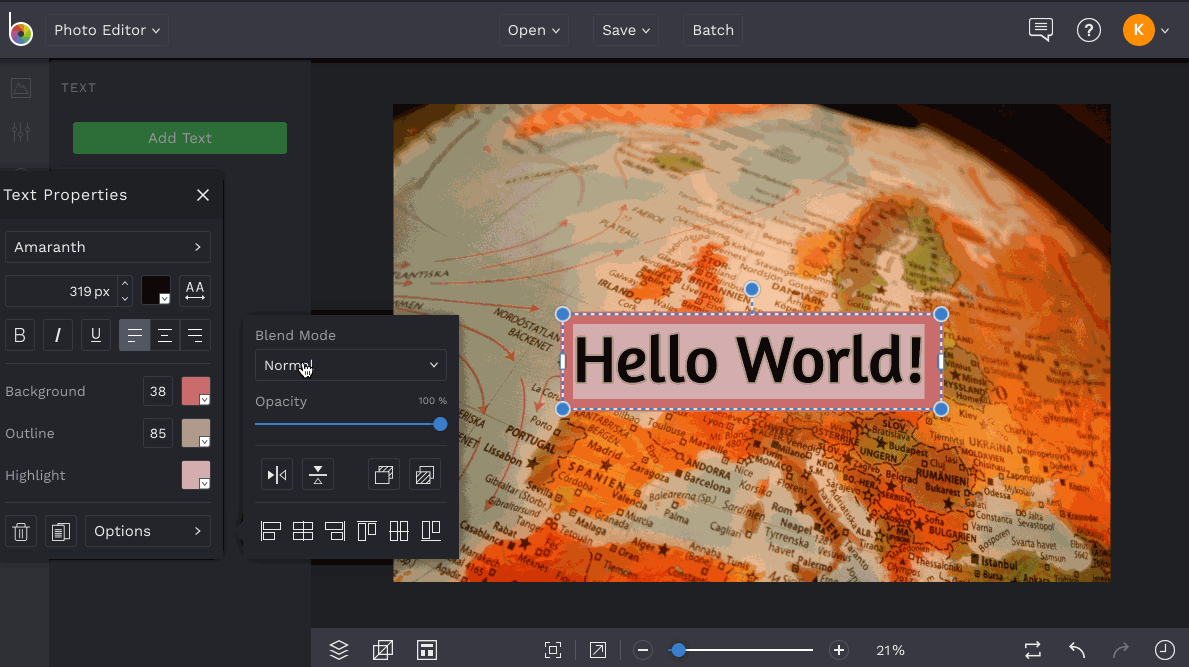The height and width of the screenshot is (667, 1189).
Task: Align text left
Action: coord(134,335)
